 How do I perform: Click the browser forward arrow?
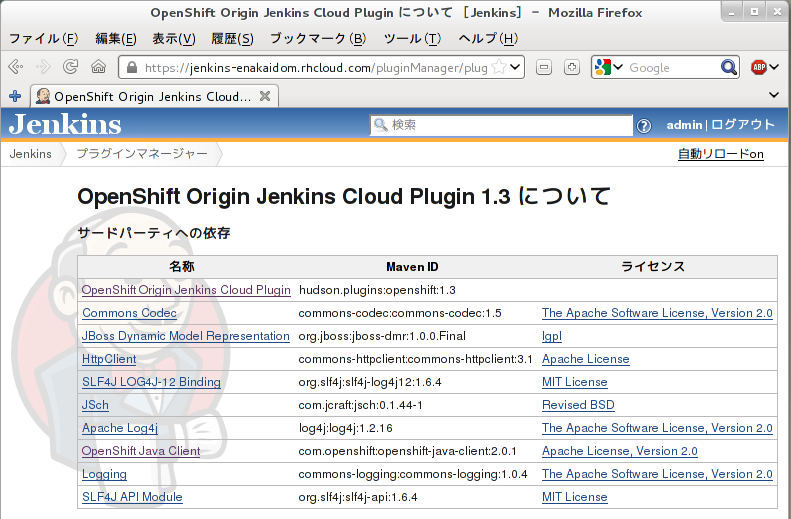[x=43, y=67]
